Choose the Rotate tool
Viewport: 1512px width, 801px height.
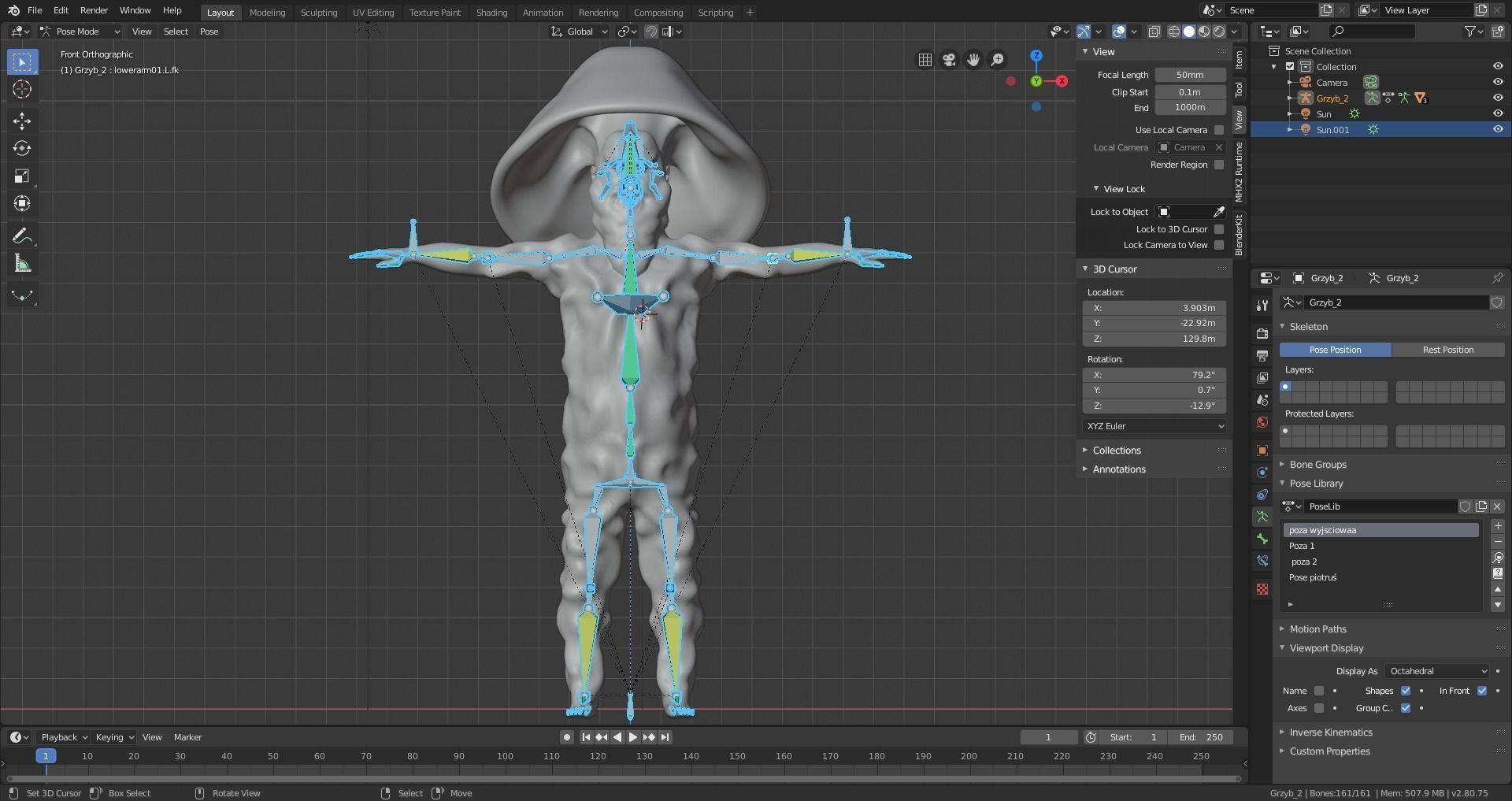click(22, 148)
